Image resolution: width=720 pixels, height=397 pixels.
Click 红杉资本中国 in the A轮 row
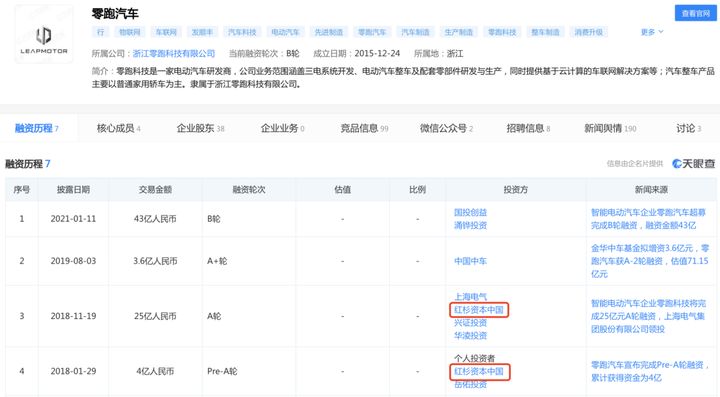[x=479, y=310]
